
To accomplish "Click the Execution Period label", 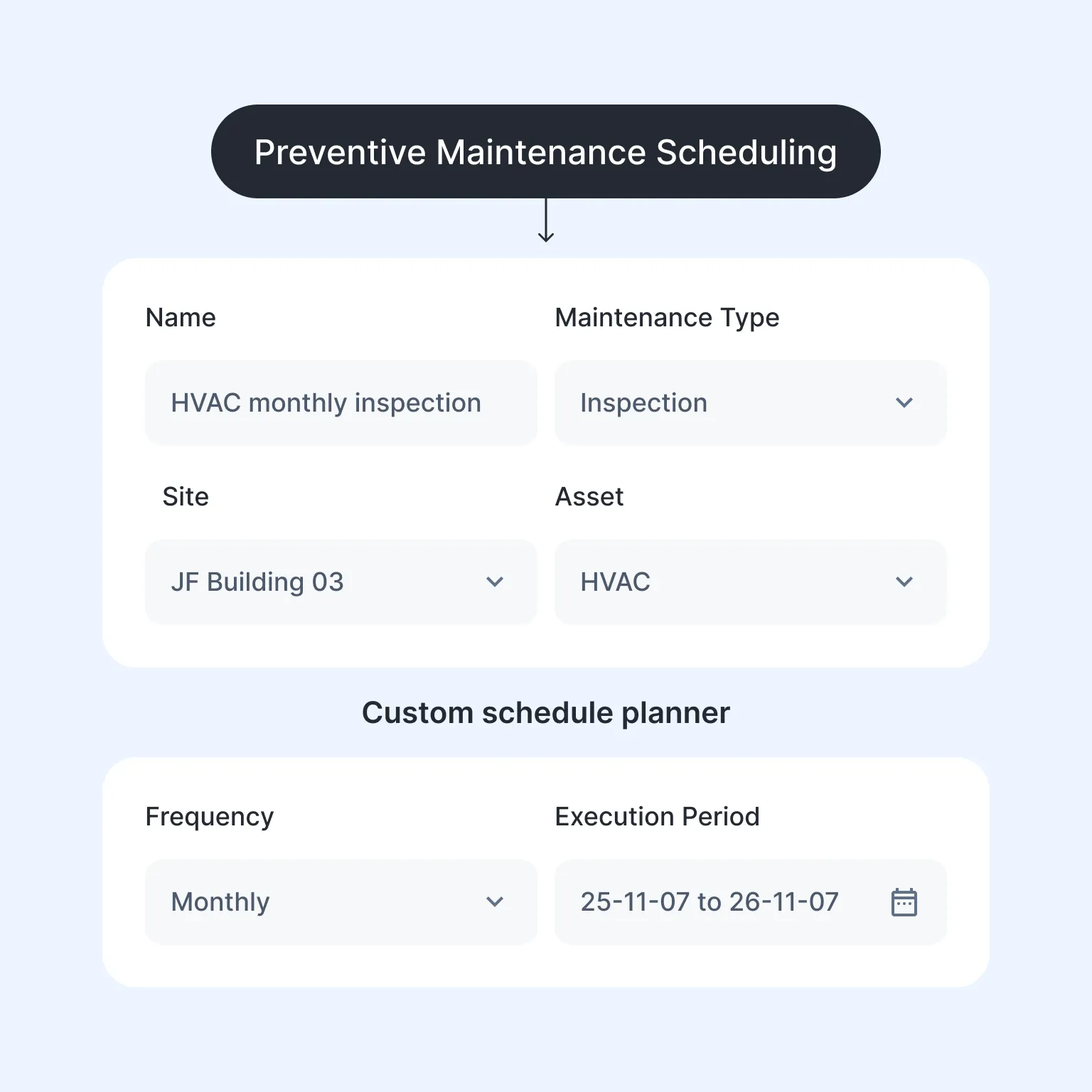I will [657, 816].
